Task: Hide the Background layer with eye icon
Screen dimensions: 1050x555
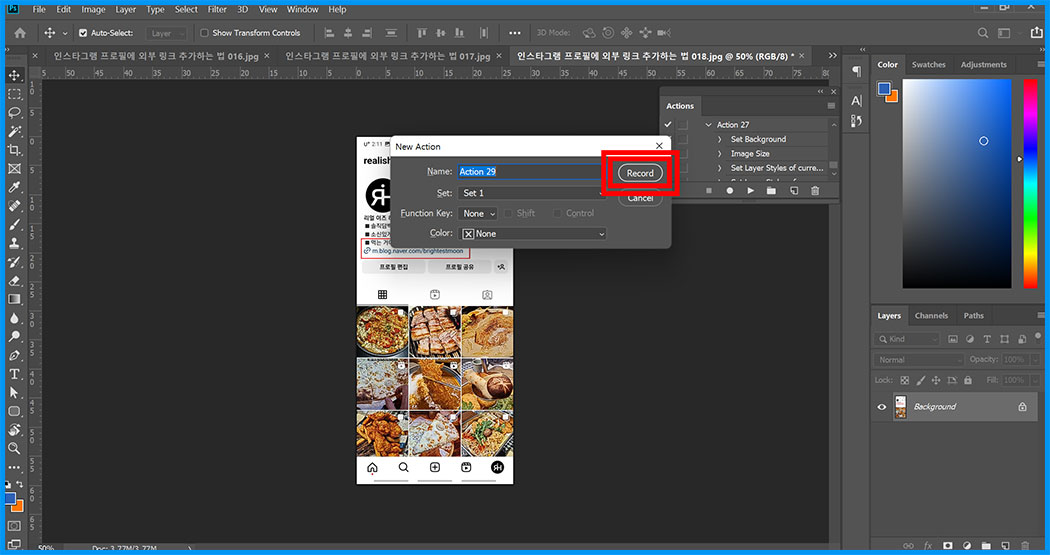Action: click(882, 407)
